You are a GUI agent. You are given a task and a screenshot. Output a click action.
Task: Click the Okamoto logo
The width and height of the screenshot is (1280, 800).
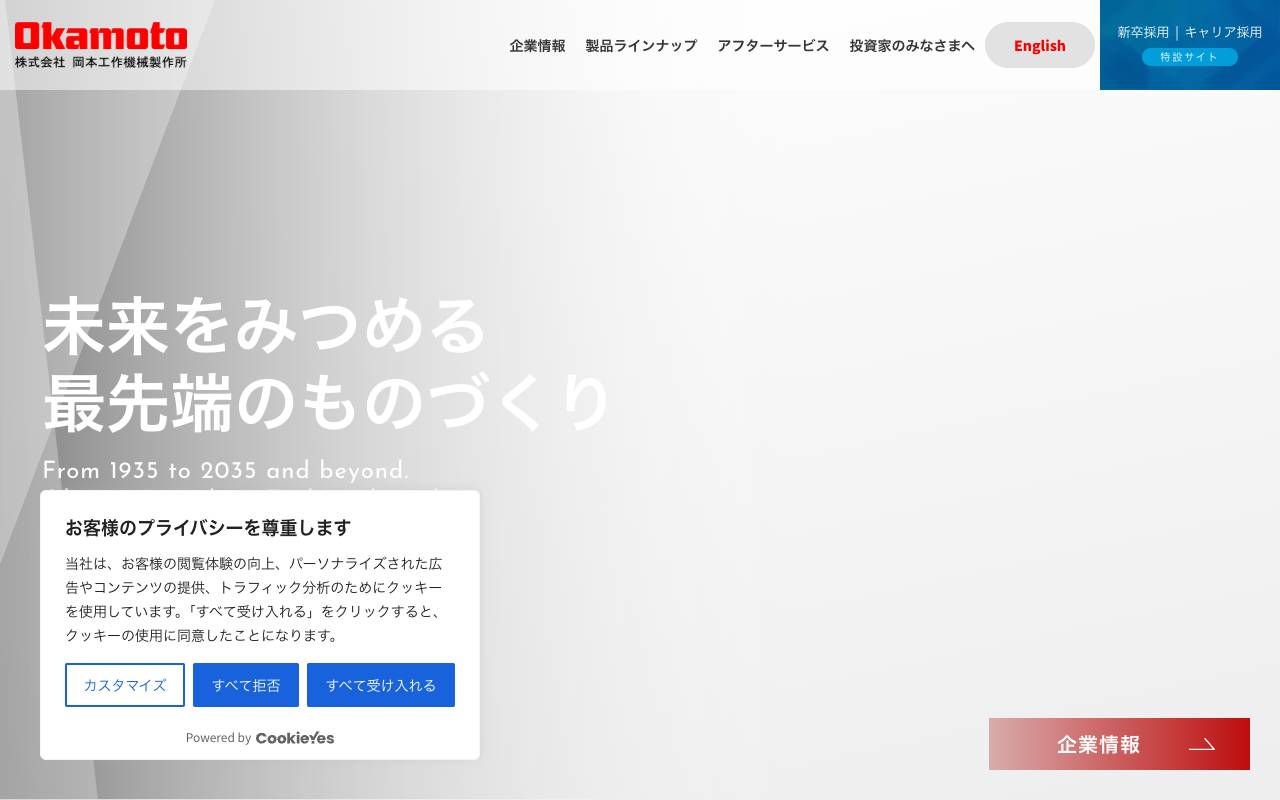tap(100, 35)
